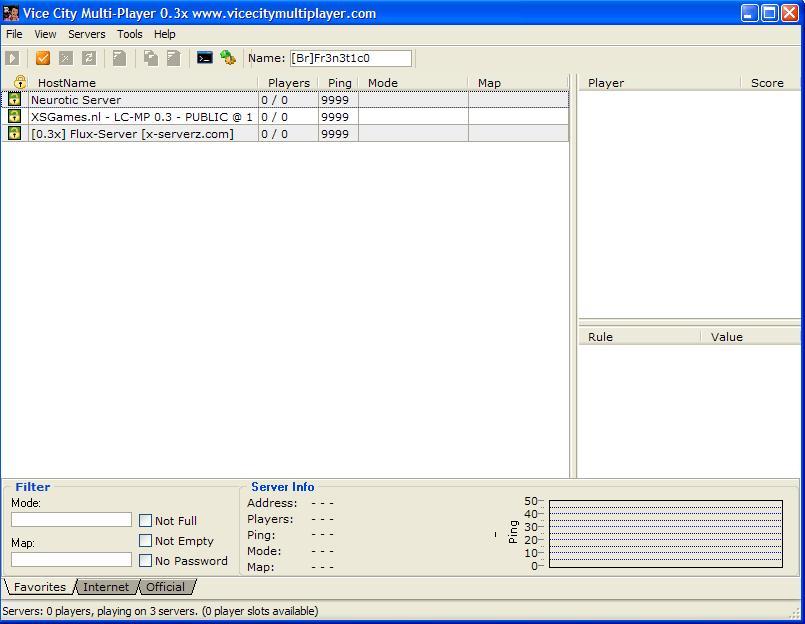Click the padlock column header icon
This screenshot has width=805, height=624.
(20, 82)
